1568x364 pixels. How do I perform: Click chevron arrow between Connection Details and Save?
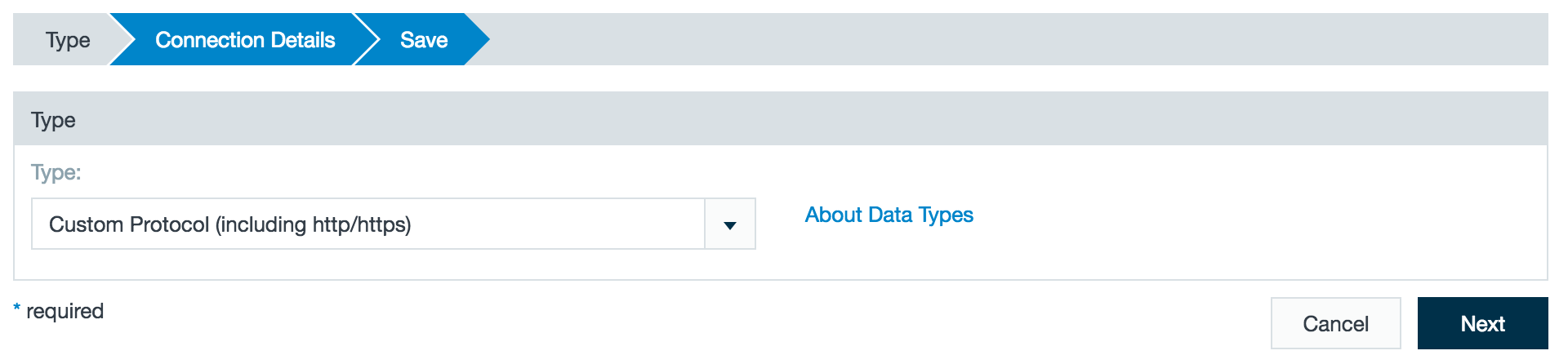366,39
